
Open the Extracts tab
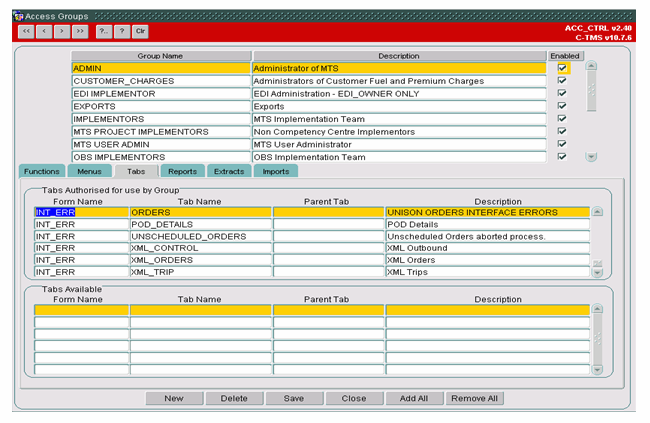(229, 171)
